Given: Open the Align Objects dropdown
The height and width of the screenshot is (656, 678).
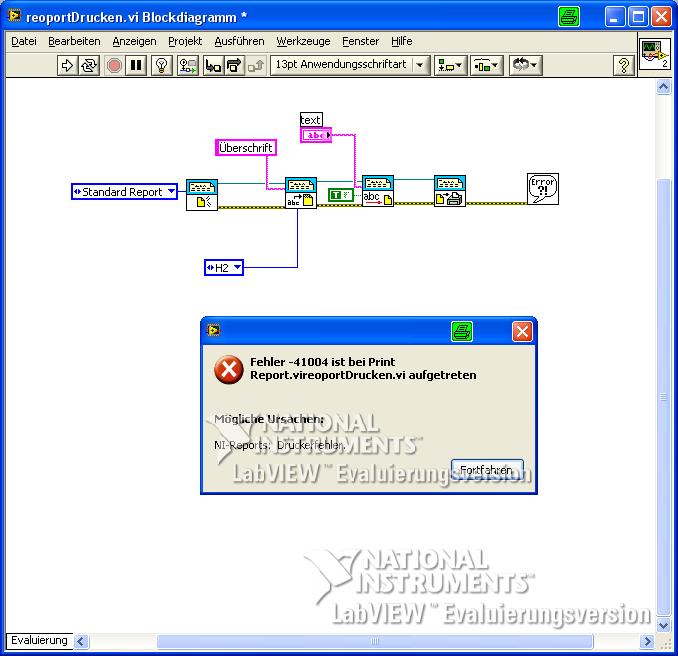Looking at the screenshot, I should (x=451, y=65).
